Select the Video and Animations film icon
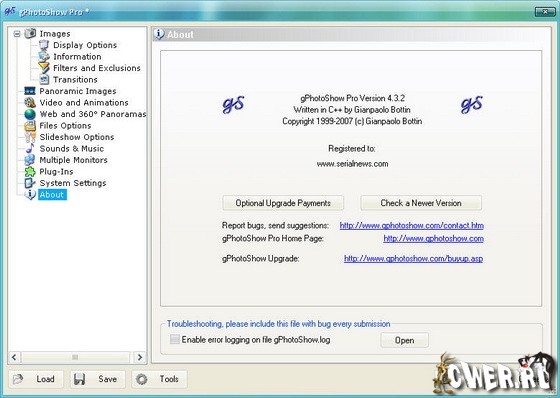Screen dimensions: 560x398 click(x=30, y=103)
